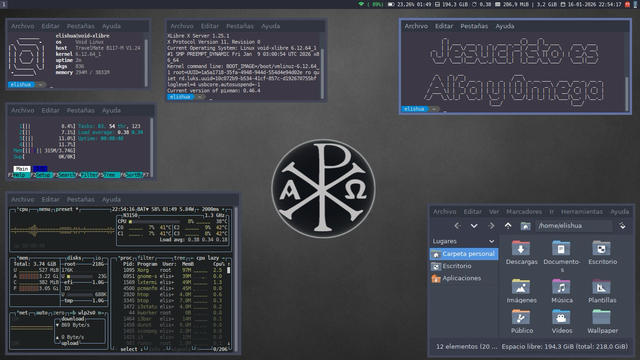Select Carpeta personal in the places sidebar
The width and height of the screenshot is (640, 360).
[464, 254]
